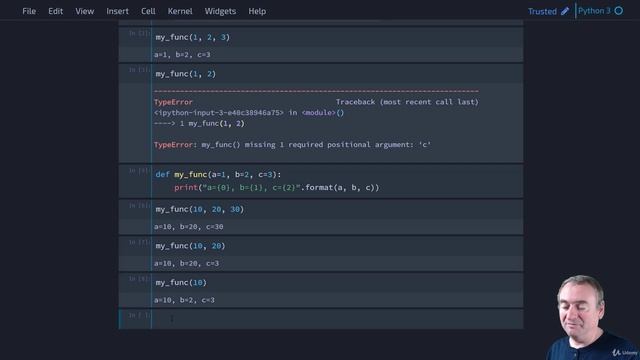Click output text a=10, b=20, c=30
Image resolution: width=640 pixels, height=360 pixels.
pyautogui.click(x=189, y=227)
